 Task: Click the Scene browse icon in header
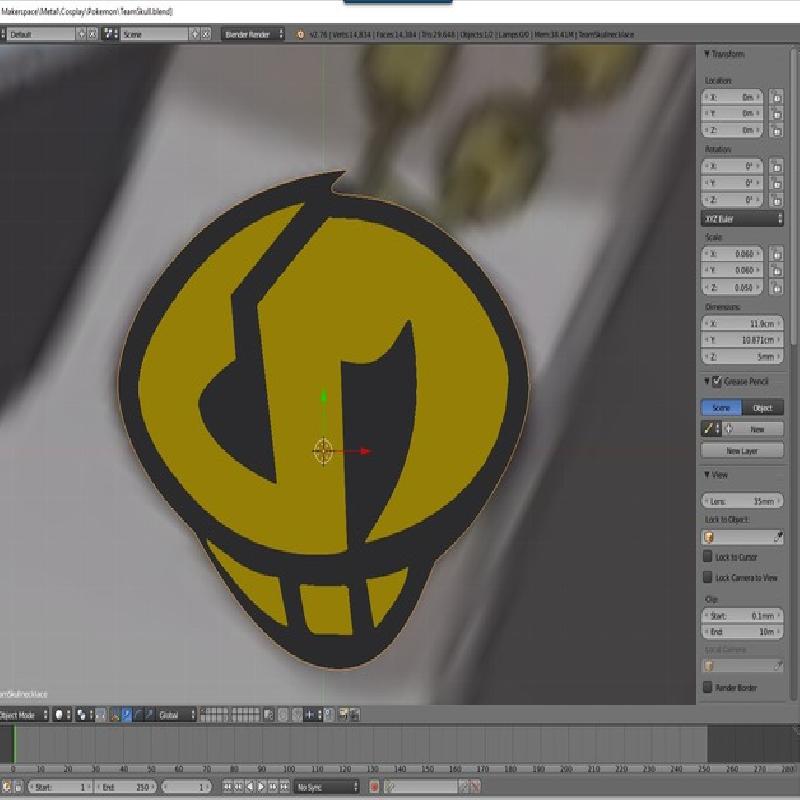click(110, 34)
